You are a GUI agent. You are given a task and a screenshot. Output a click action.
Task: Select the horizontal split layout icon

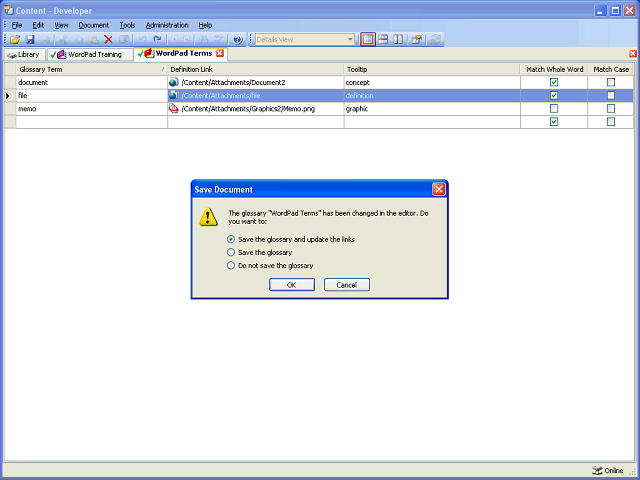point(383,40)
